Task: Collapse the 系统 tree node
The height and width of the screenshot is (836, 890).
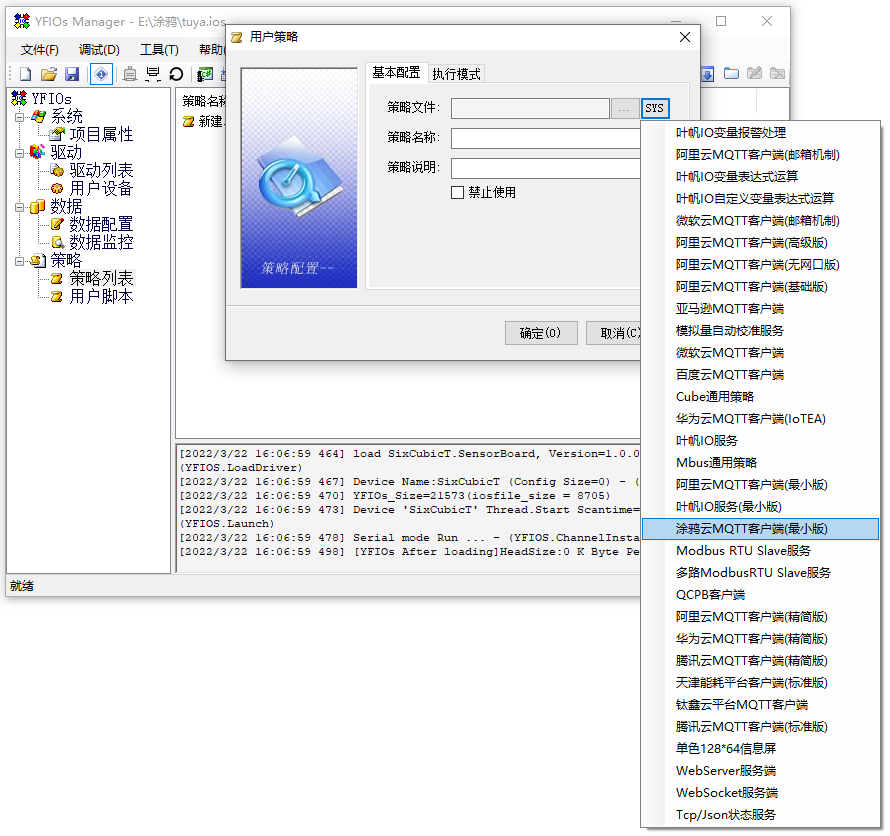Action: (22, 115)
